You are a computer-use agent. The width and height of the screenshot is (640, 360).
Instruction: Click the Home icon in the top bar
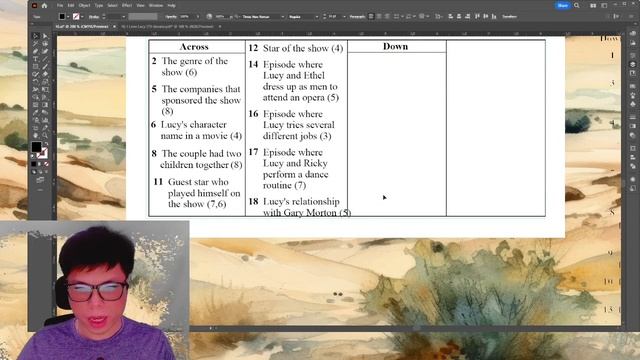pyautogui.click(x=44, y=6)
